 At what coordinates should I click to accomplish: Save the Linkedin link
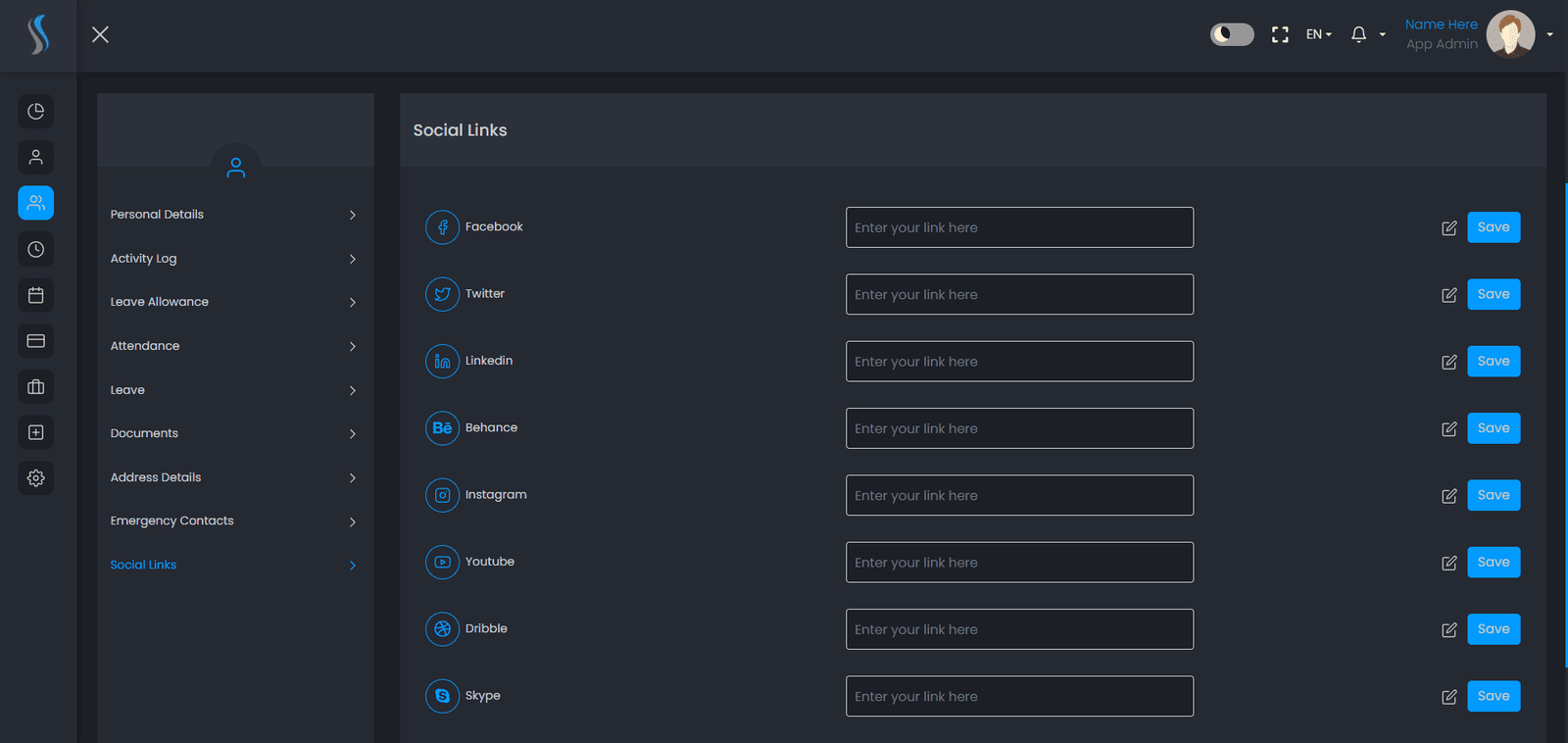tap(1494, 362)
